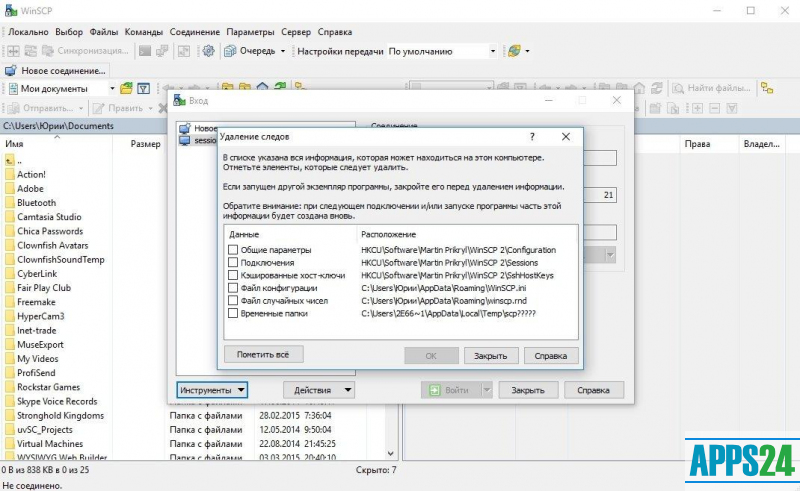Check the Файл случайных чисел checkbox

point(233,301)
